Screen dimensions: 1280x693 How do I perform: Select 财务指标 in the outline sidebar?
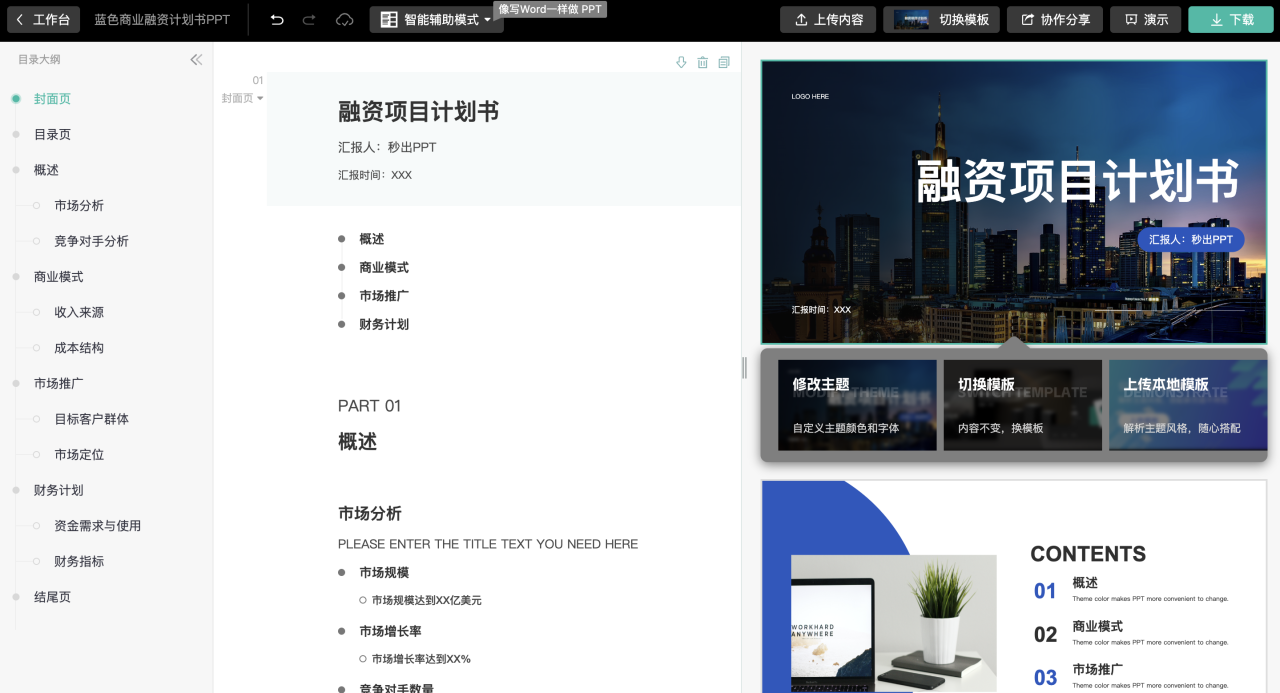tap(79, 562)
